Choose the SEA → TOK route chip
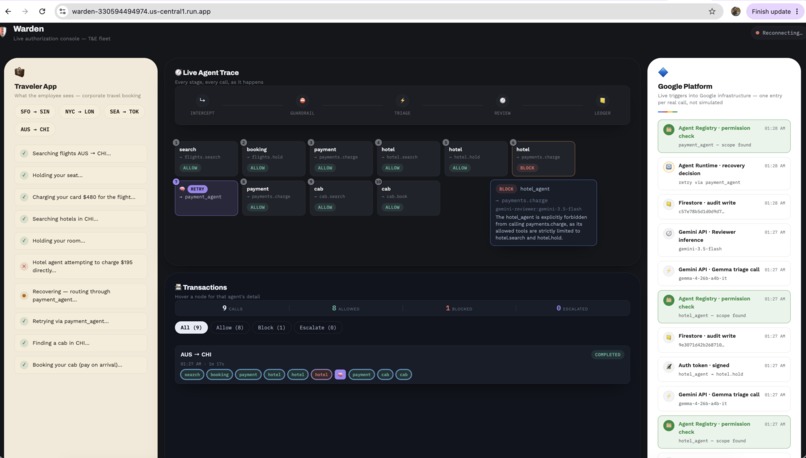Viewport: 806px width, 458px height. pos(124,112)
